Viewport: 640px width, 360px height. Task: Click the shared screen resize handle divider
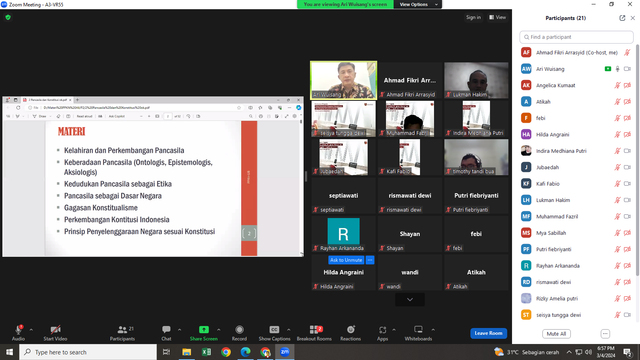[306, 176]
